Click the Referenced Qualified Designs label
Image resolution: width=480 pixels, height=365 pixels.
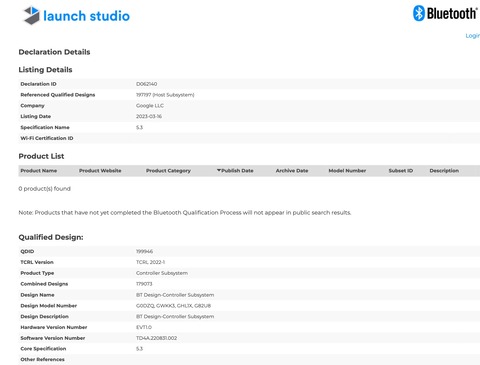pyautogui.click(x=58, y=95)
